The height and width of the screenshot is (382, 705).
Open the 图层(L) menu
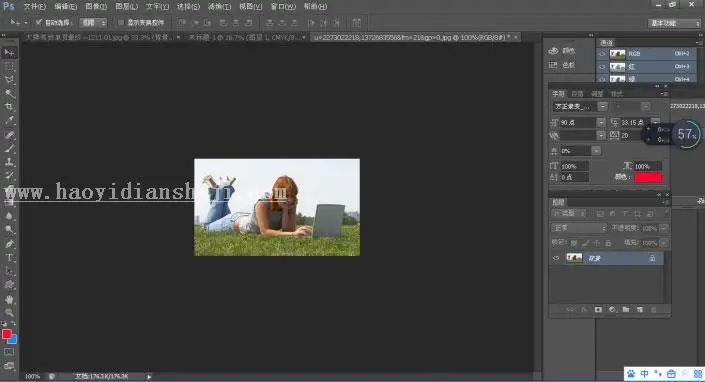point(126,7)
